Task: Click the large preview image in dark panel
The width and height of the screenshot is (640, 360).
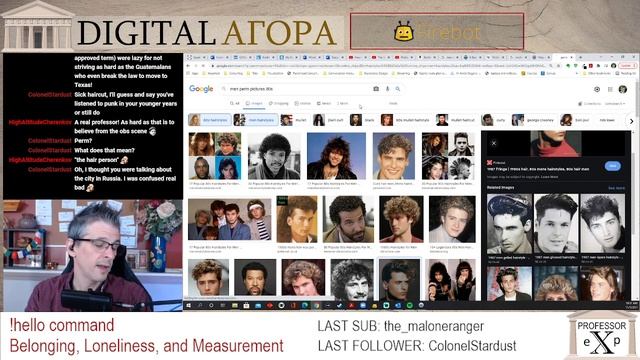Action: 556,144
